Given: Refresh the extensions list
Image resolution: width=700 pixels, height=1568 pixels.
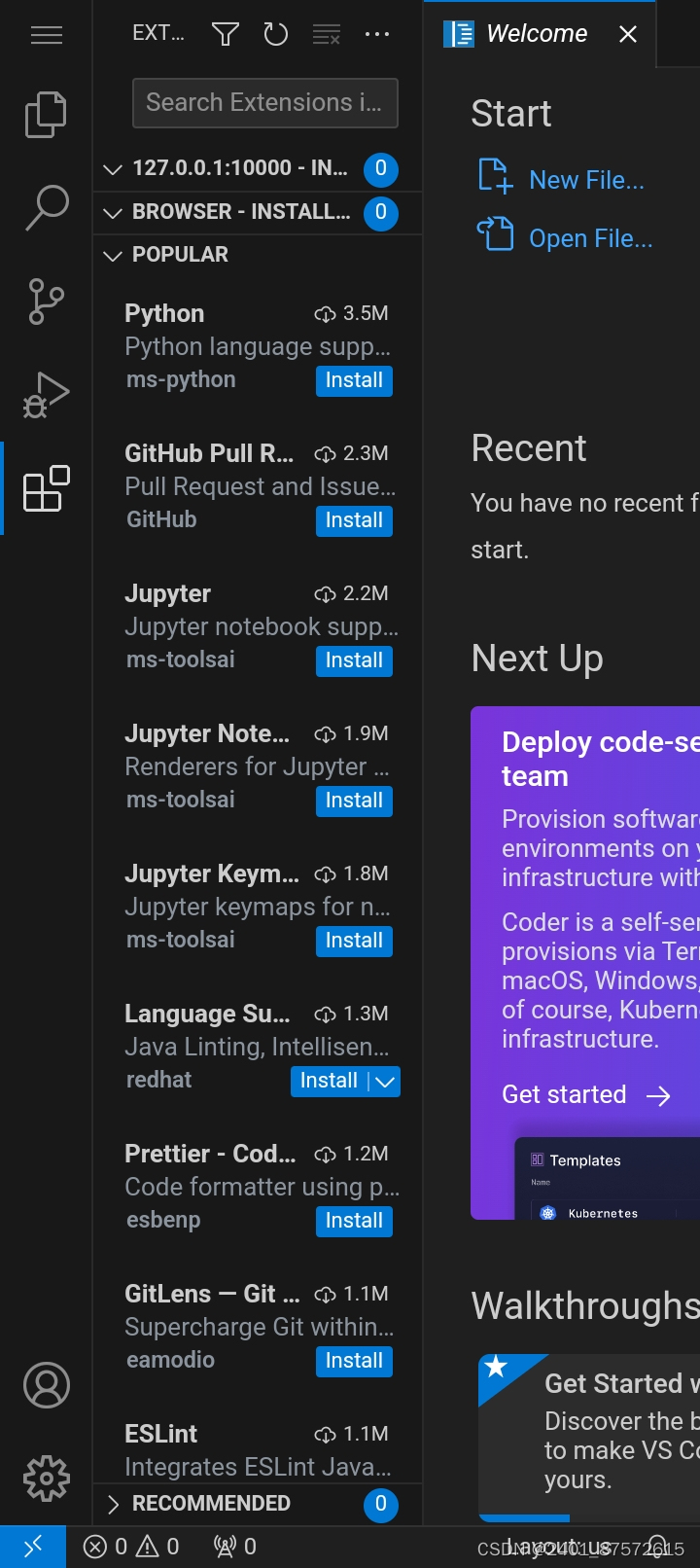Looking at the screenshot, I should (x=276, y=35).
